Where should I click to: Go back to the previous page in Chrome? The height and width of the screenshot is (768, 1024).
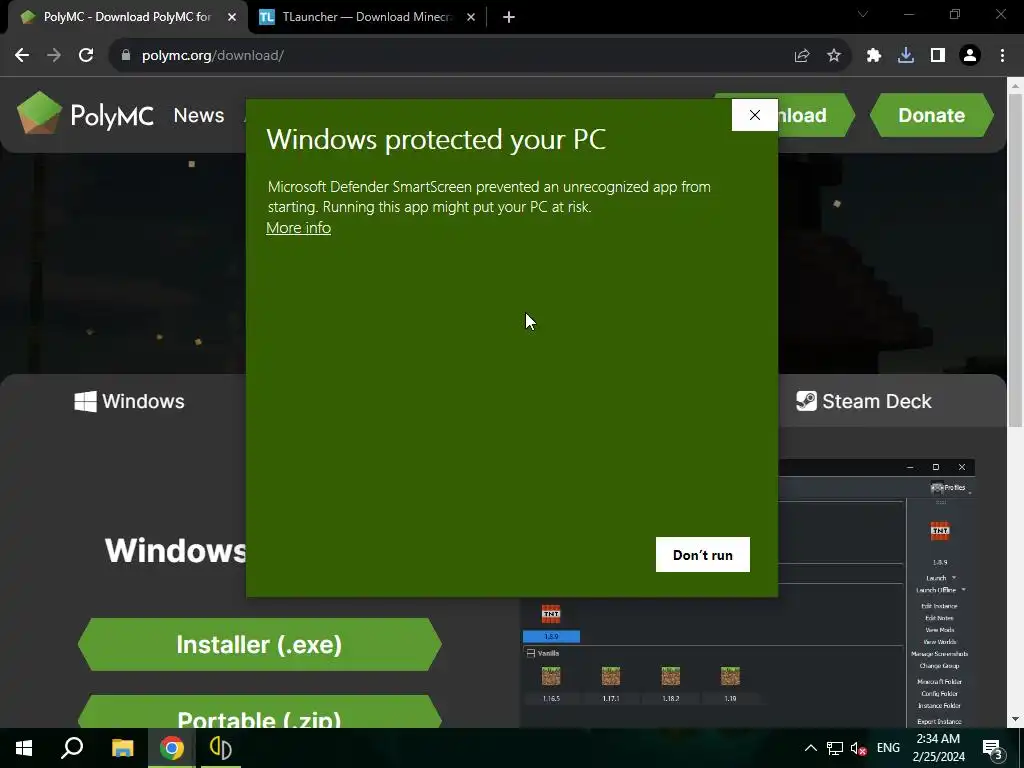(x=22, y=56)
